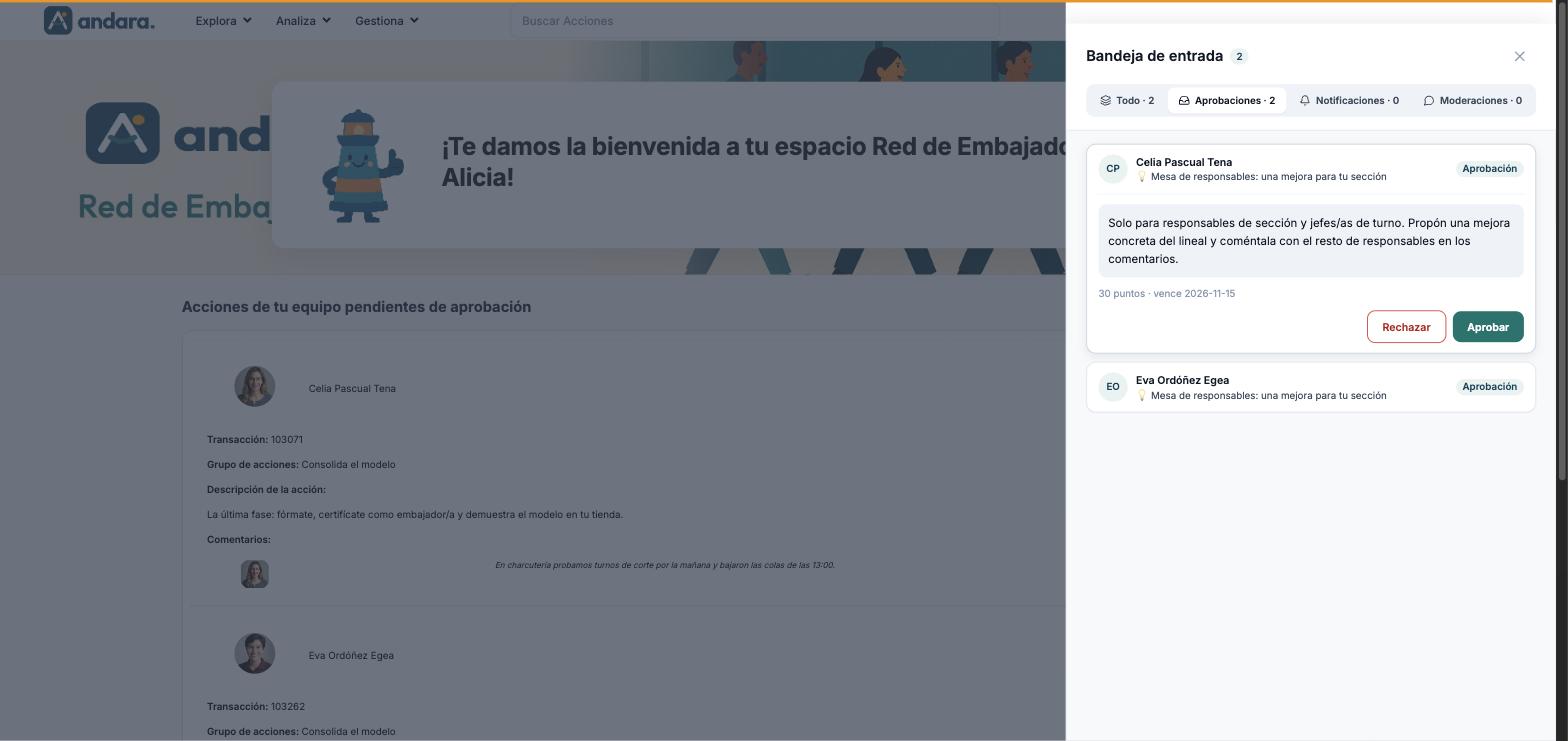Click the lightbulb icon on Celia's card
Image resolution: width=1568 pixels, height=741 pixels.
point(1141,177)
